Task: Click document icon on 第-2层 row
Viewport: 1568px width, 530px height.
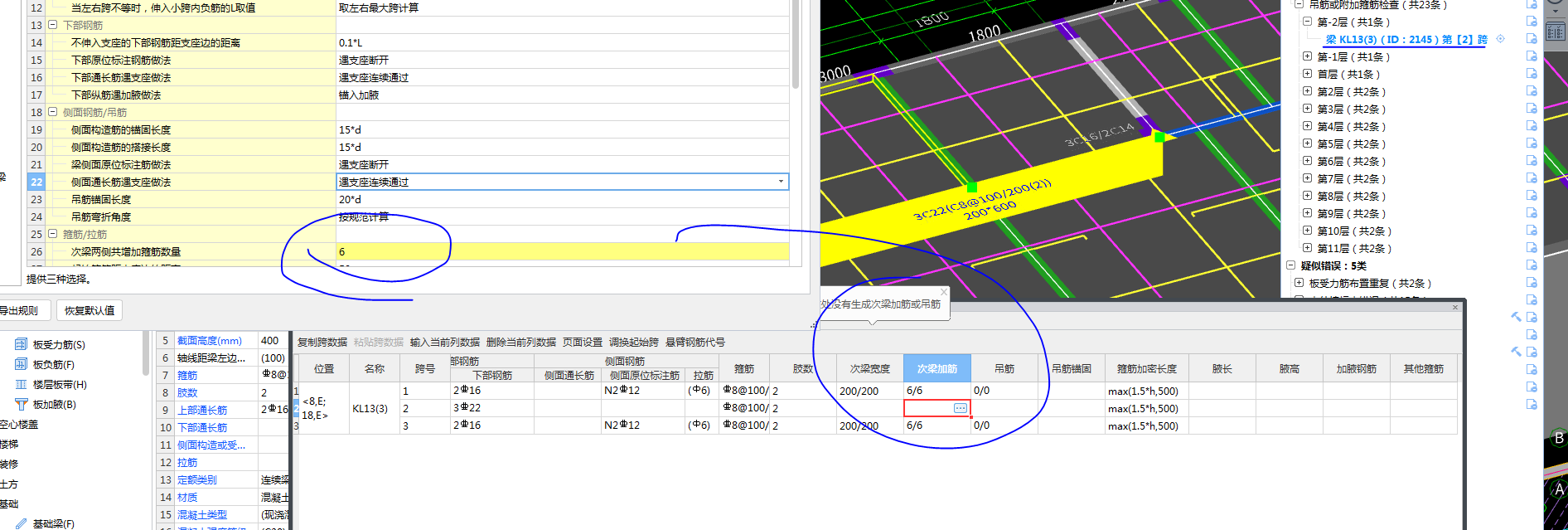Action: 1532,22
